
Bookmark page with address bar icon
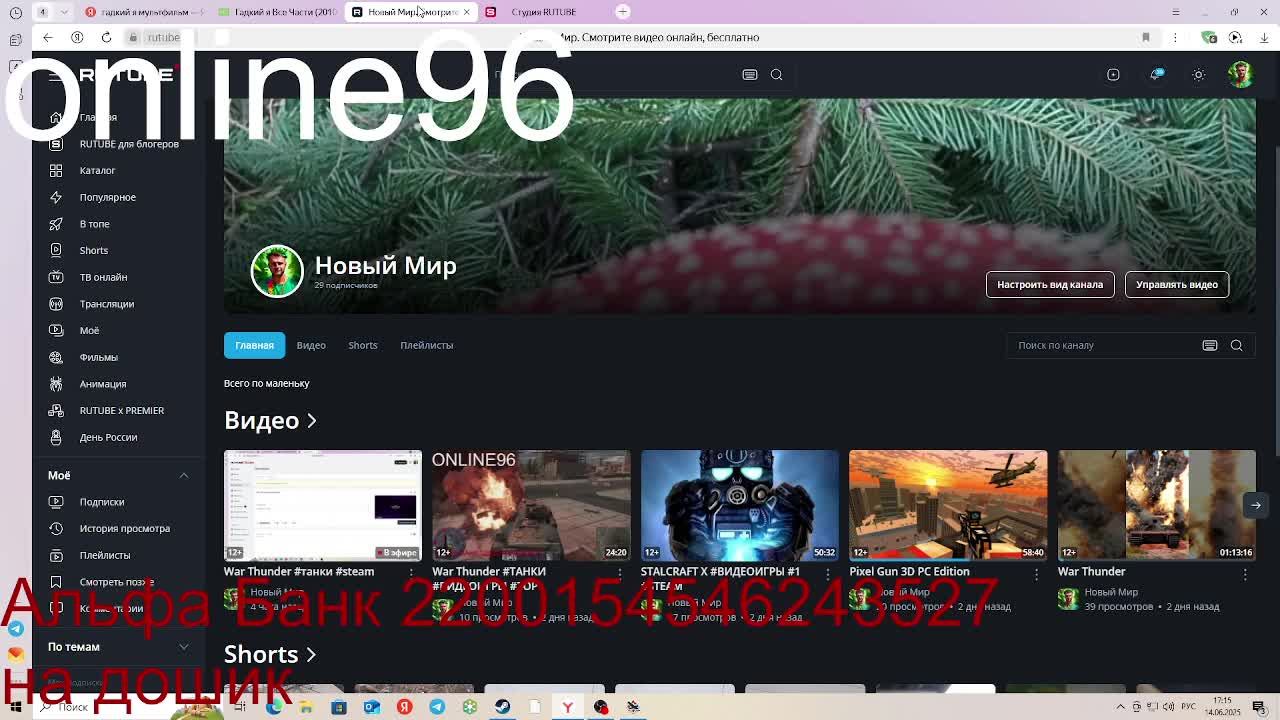[1146, 38]
